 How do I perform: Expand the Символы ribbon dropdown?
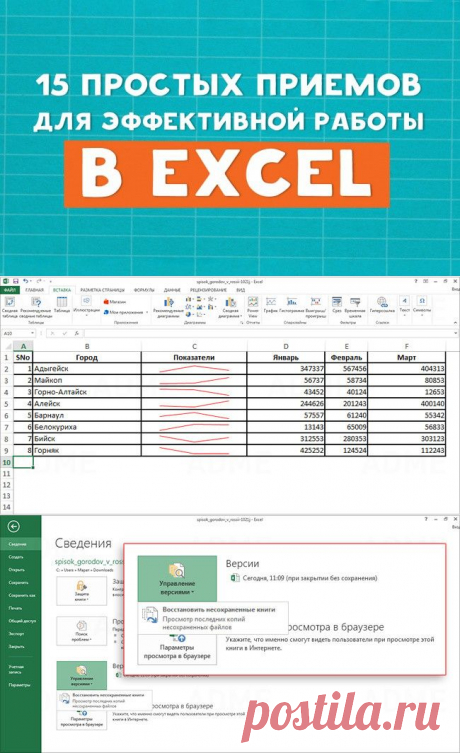422,316
